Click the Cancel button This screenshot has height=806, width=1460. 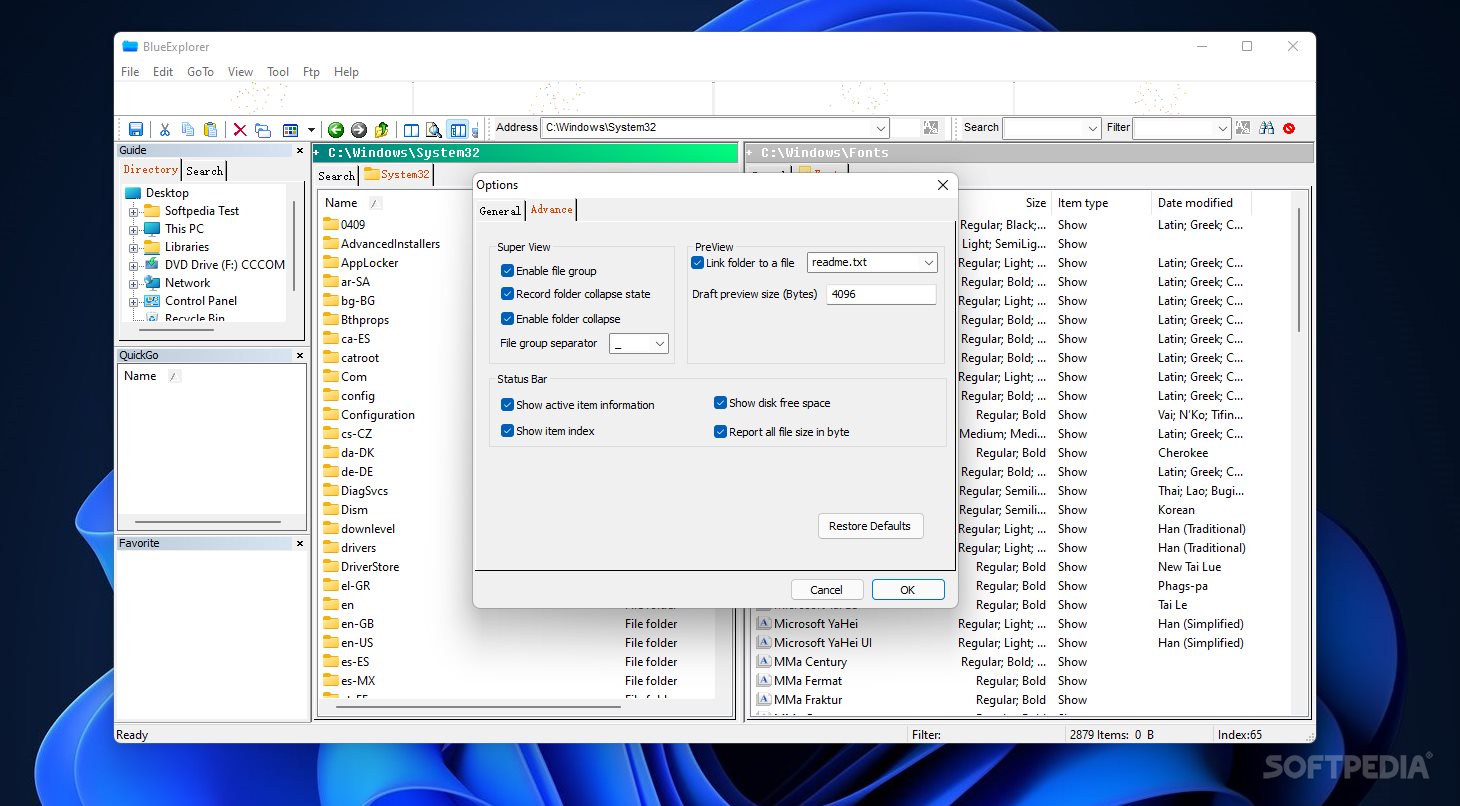click(827, 590)
